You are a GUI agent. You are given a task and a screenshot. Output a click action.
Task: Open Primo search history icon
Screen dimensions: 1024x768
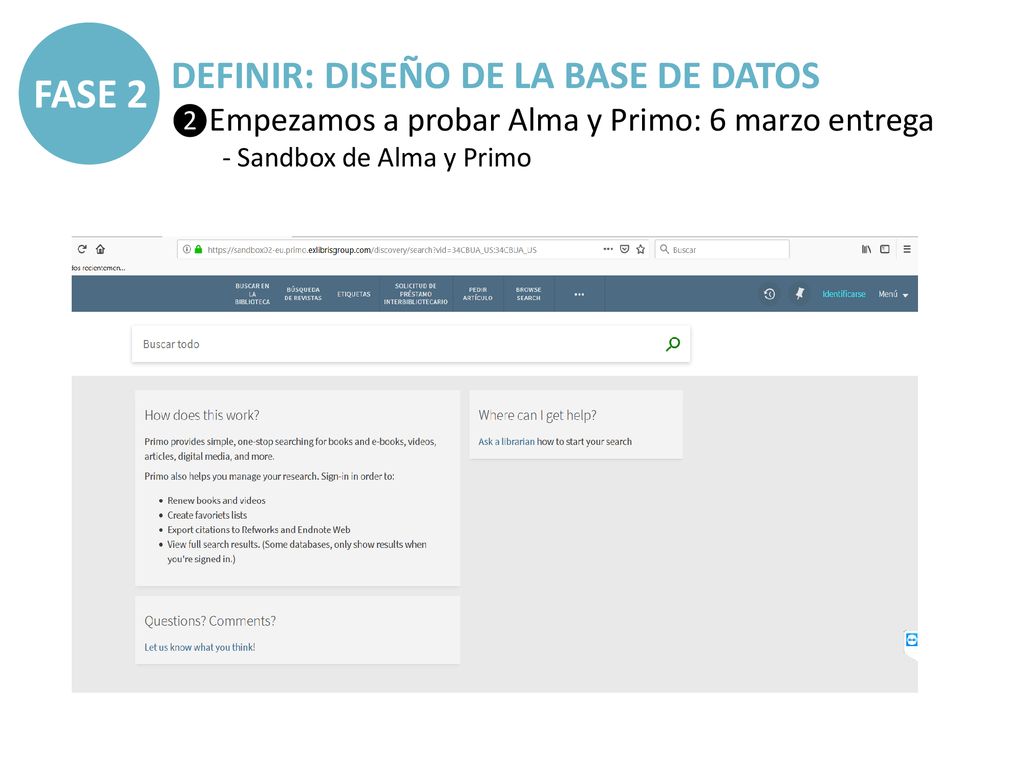tap(769, 294)
